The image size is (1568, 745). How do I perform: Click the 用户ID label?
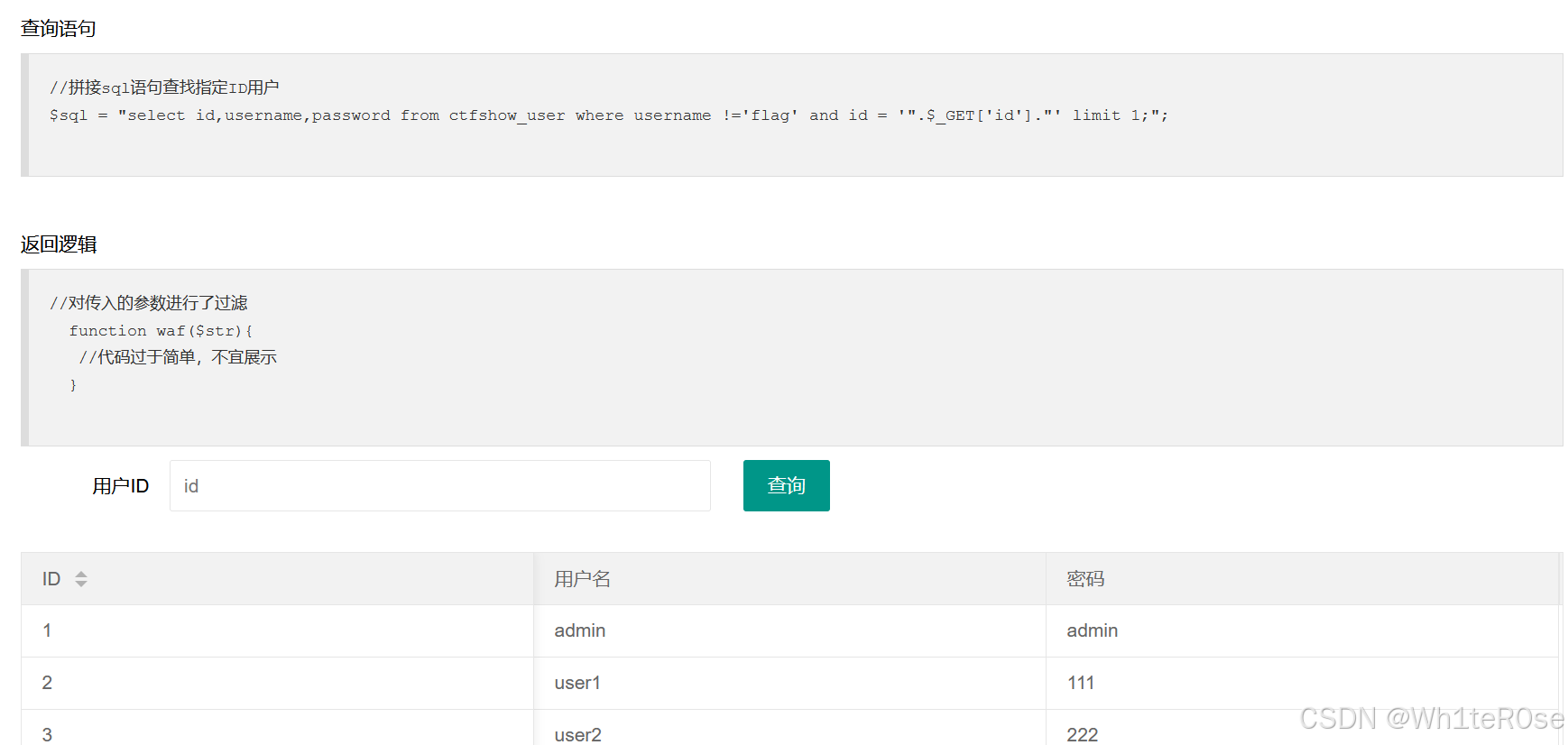pyautogui.click(x=121, y=486)
